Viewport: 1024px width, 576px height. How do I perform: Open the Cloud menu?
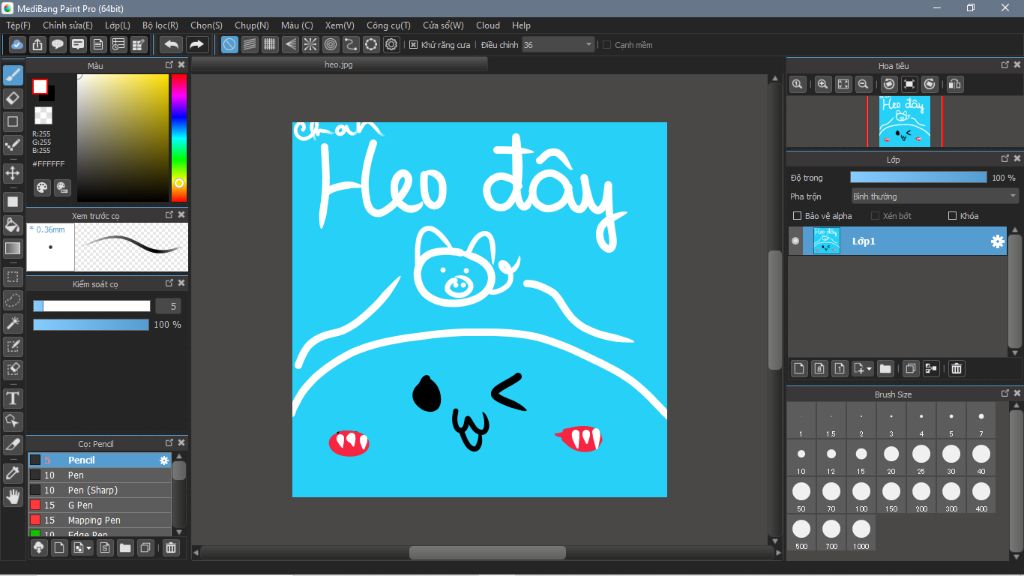pyautogui.click(x=488, y=25)
